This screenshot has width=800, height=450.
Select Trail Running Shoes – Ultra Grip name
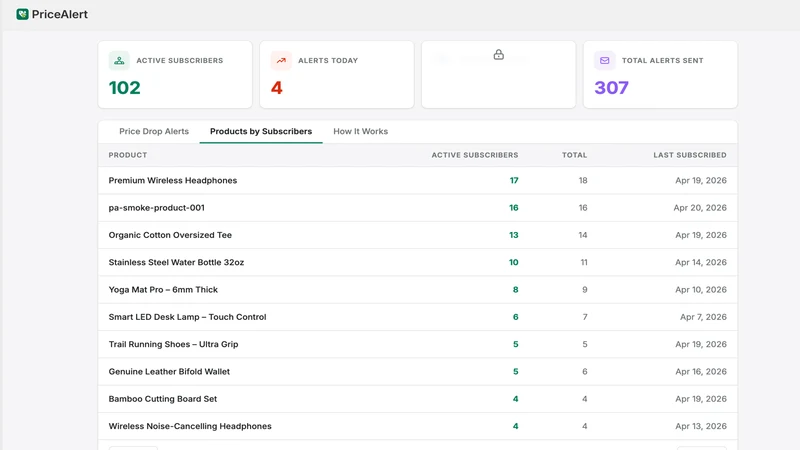(173, 344)
